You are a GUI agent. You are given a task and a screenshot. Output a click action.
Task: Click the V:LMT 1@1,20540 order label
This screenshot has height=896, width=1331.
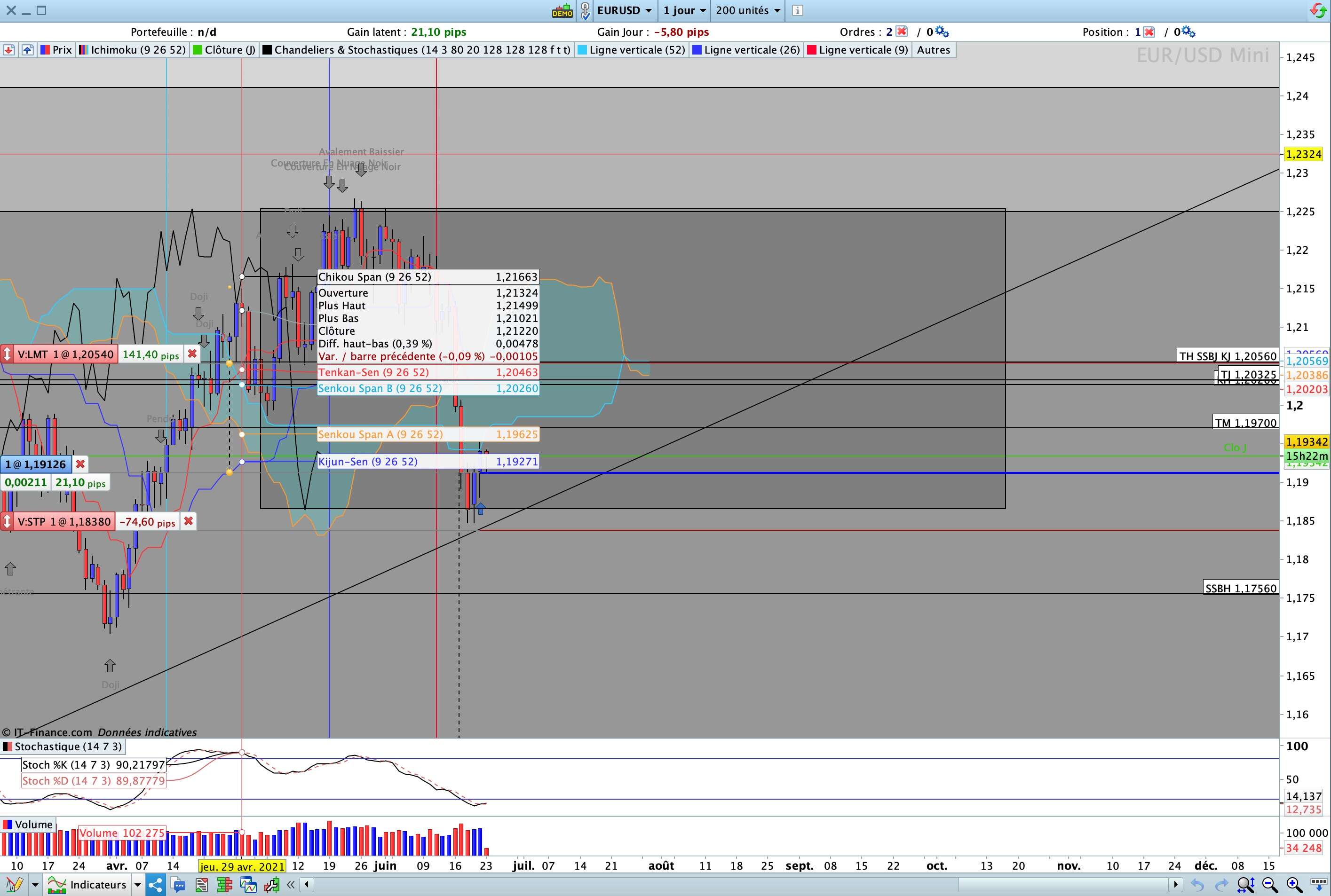(65, 354)
